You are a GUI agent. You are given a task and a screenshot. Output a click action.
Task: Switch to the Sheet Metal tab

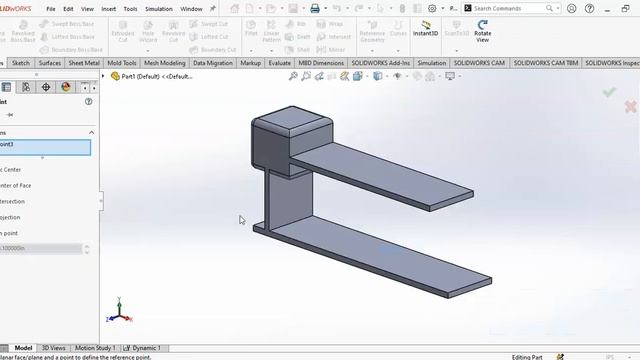pos(84,63)
